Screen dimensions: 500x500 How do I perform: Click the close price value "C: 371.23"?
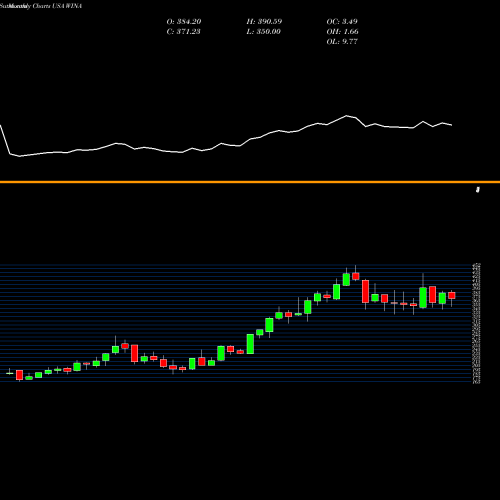[183, 32]
